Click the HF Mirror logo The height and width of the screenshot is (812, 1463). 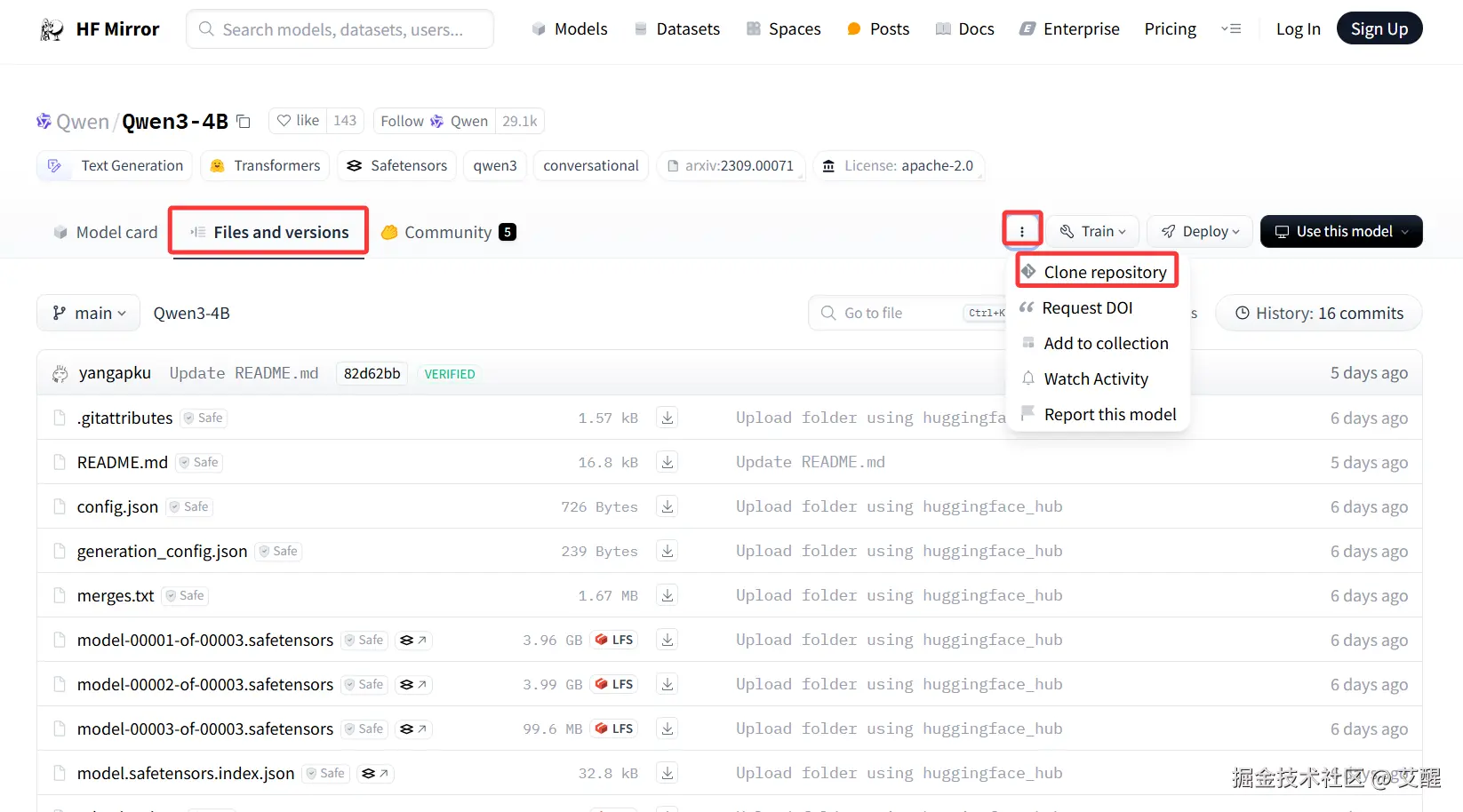pyautogui.click(x=100, y=29)
